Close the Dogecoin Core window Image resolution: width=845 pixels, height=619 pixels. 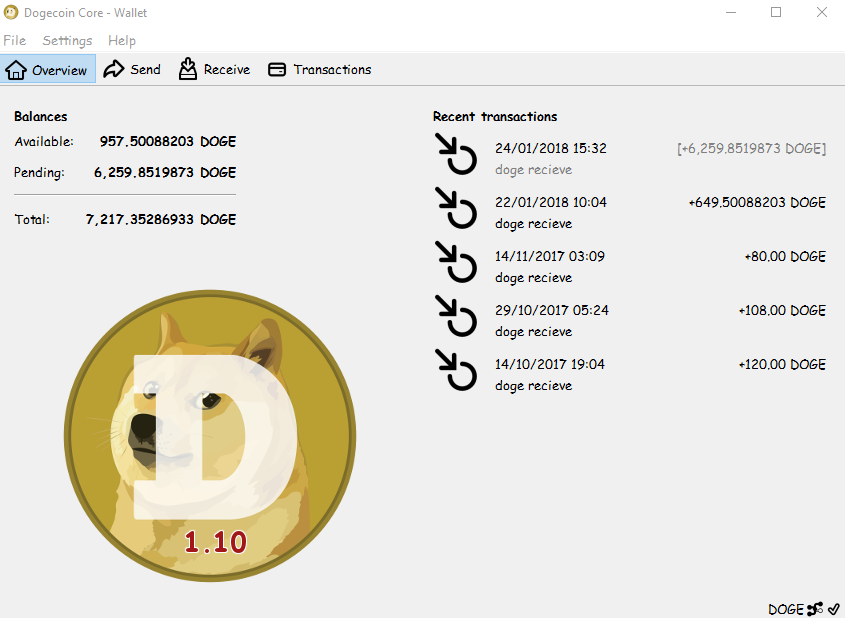point(822,12)
